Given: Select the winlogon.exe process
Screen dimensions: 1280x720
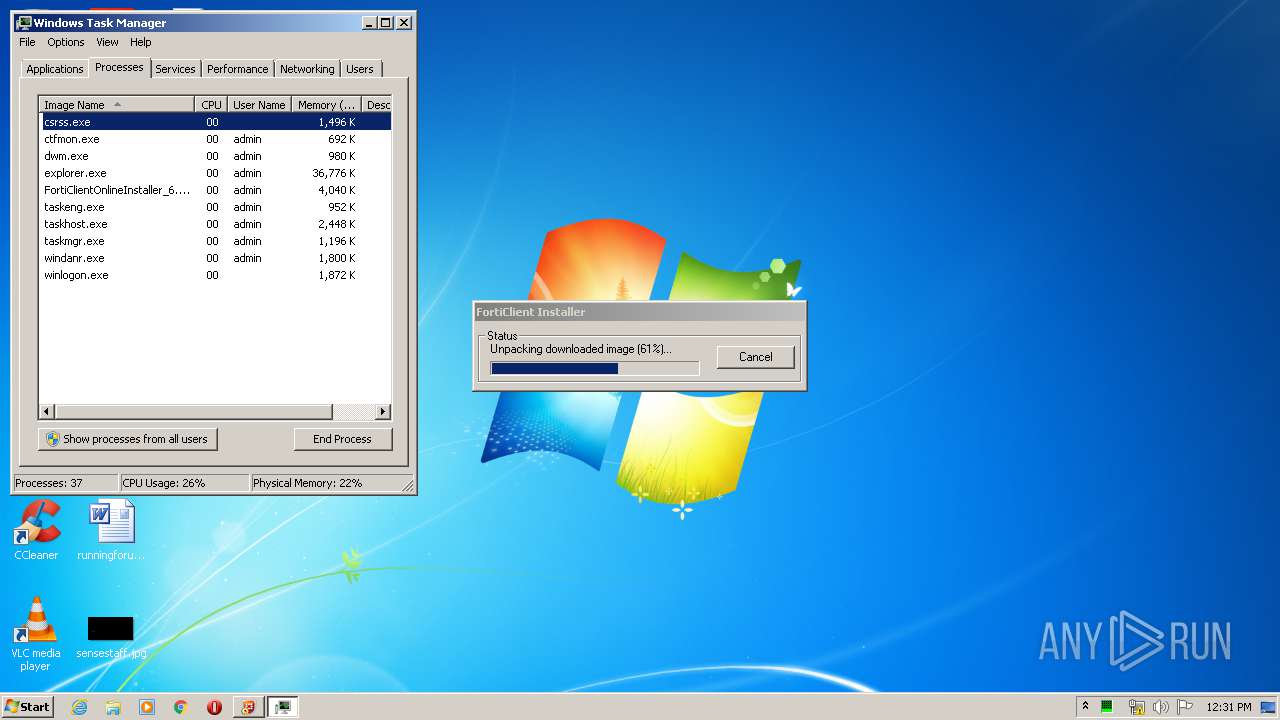Looking at the screenshot, I should click(215, 275).
